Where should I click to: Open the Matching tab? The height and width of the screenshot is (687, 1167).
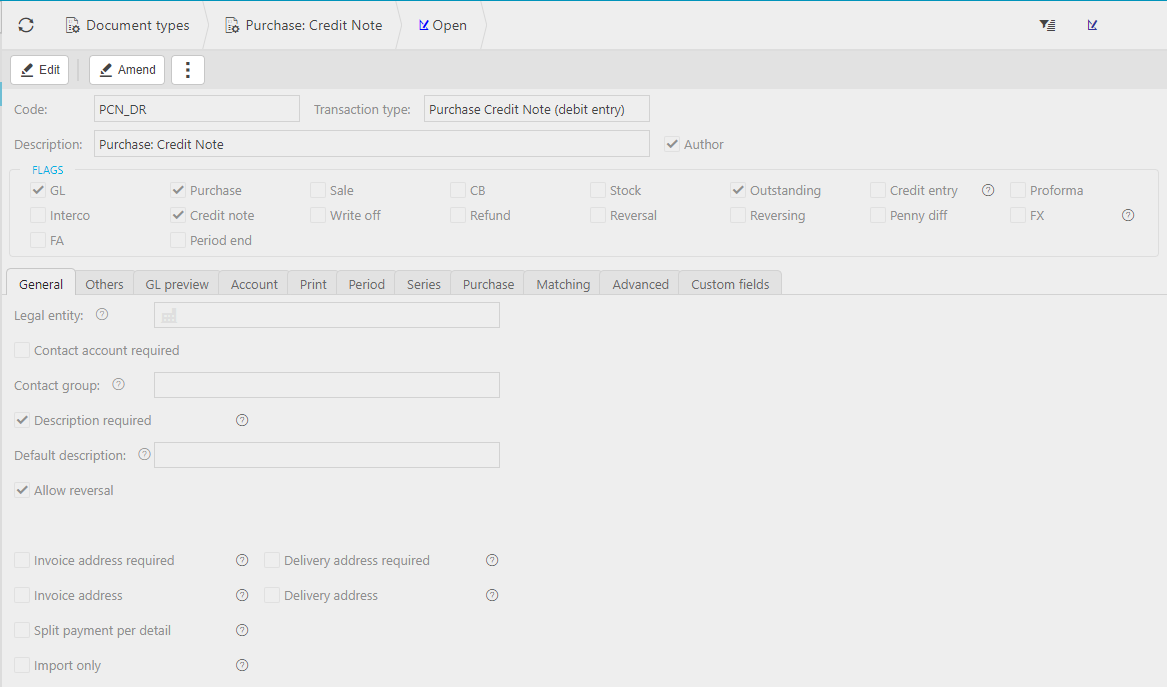click(x=563, y=284)
